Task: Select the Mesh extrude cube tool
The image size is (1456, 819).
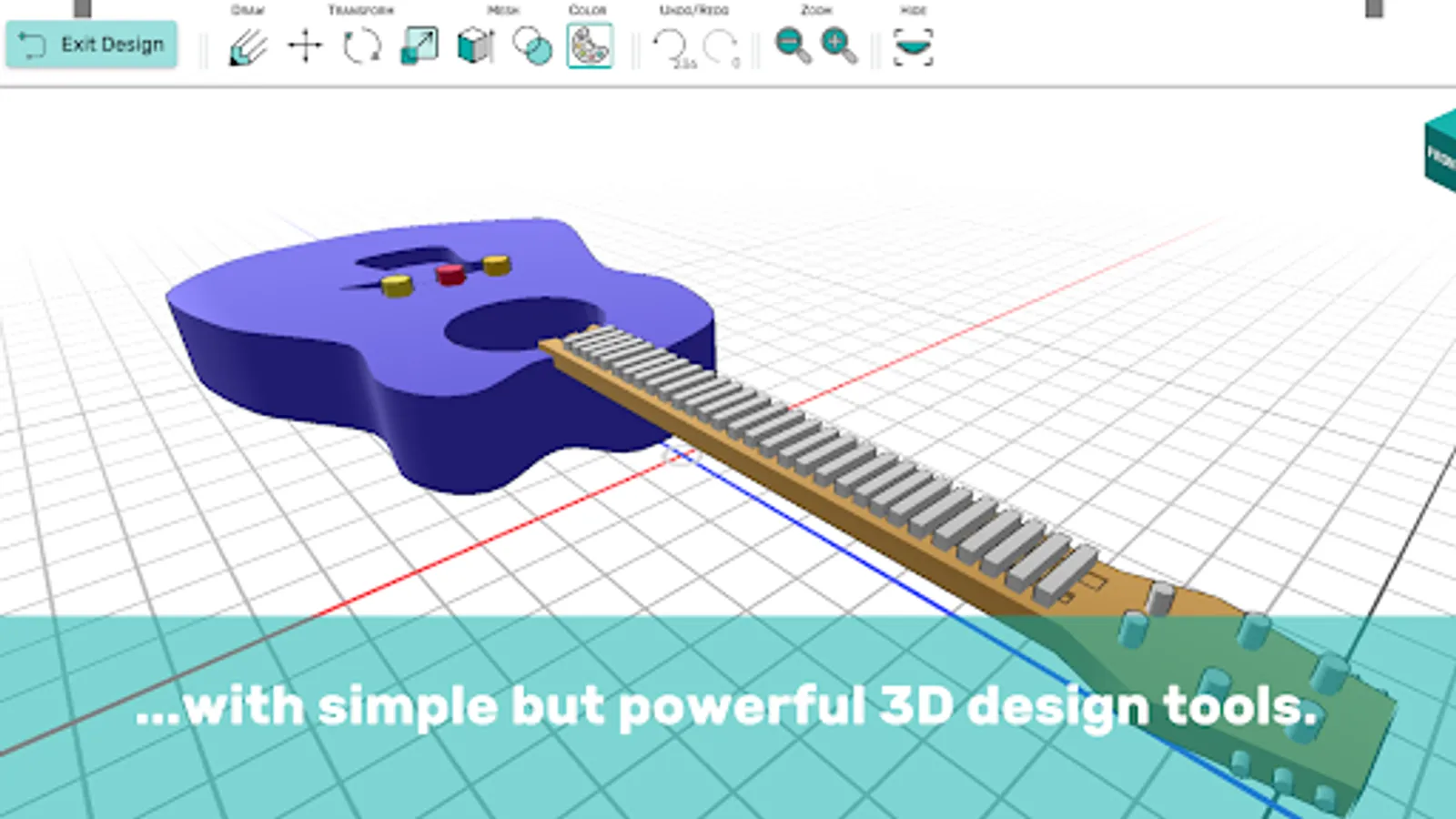Action: (475, 45)
